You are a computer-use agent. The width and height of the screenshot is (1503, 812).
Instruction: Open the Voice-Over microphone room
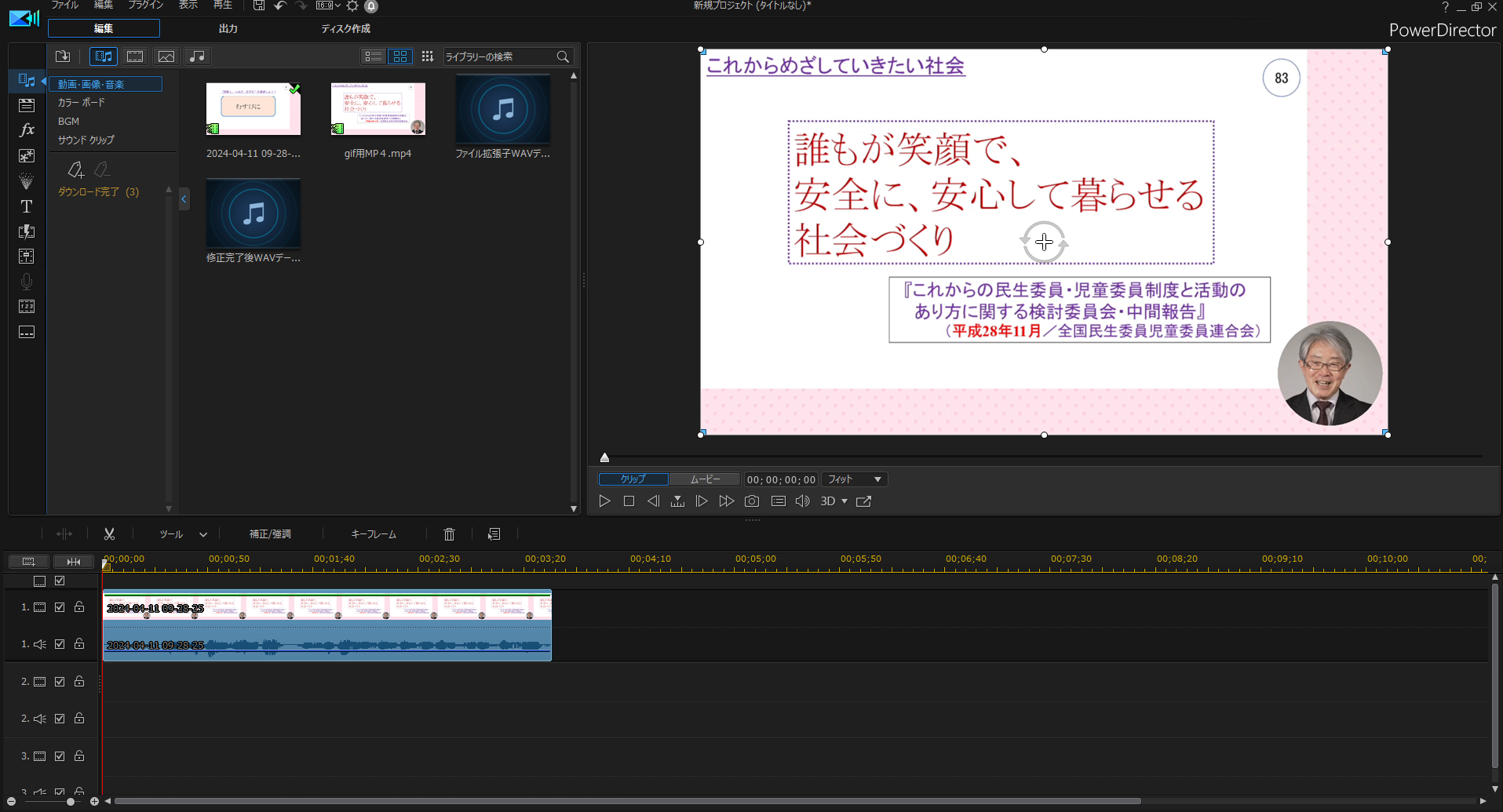27,282
